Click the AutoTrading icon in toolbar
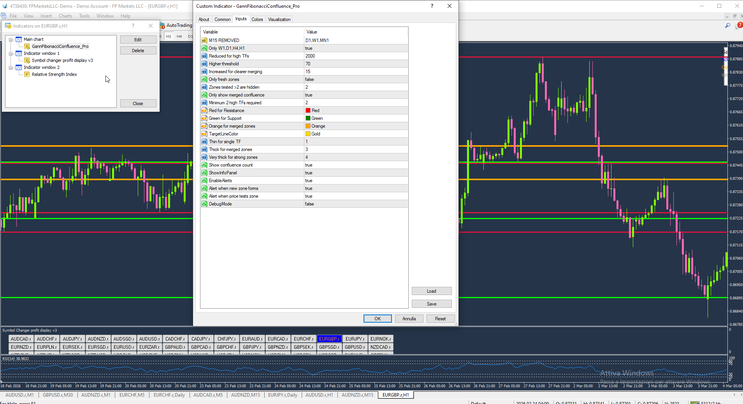743x404 pixels. click(x=163, y=25)
